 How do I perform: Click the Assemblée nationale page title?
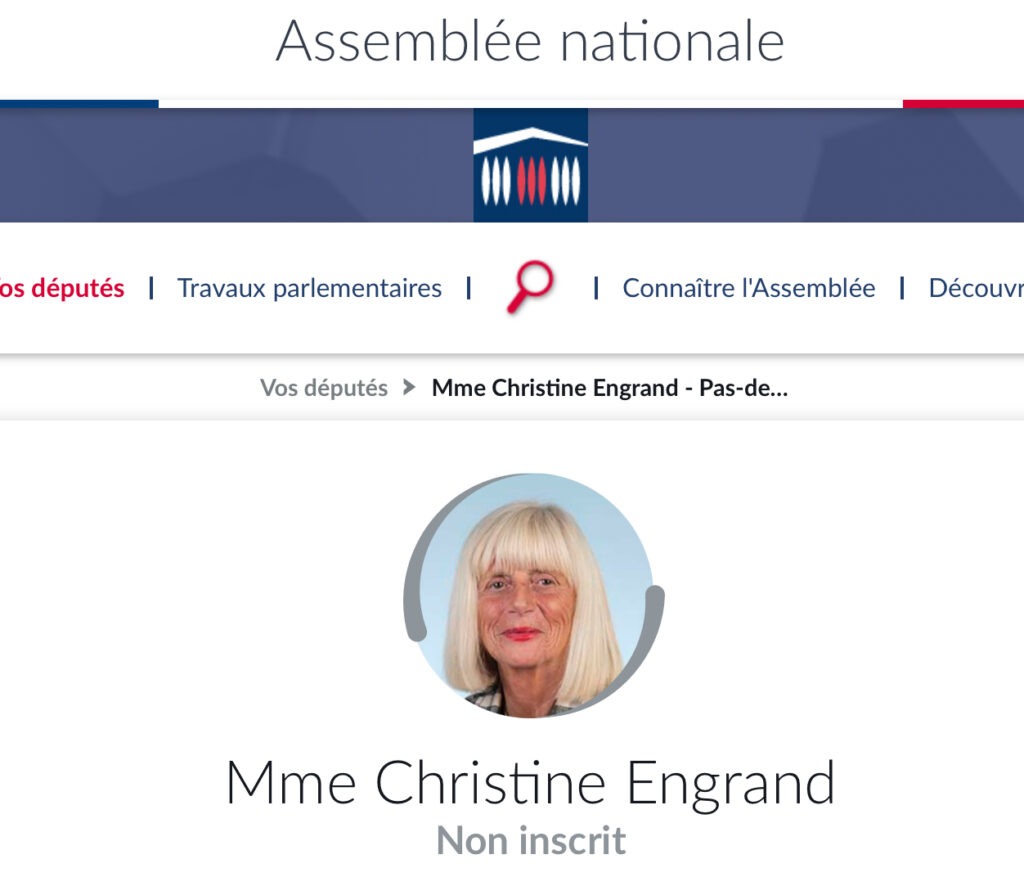click(x=530, y=41)
